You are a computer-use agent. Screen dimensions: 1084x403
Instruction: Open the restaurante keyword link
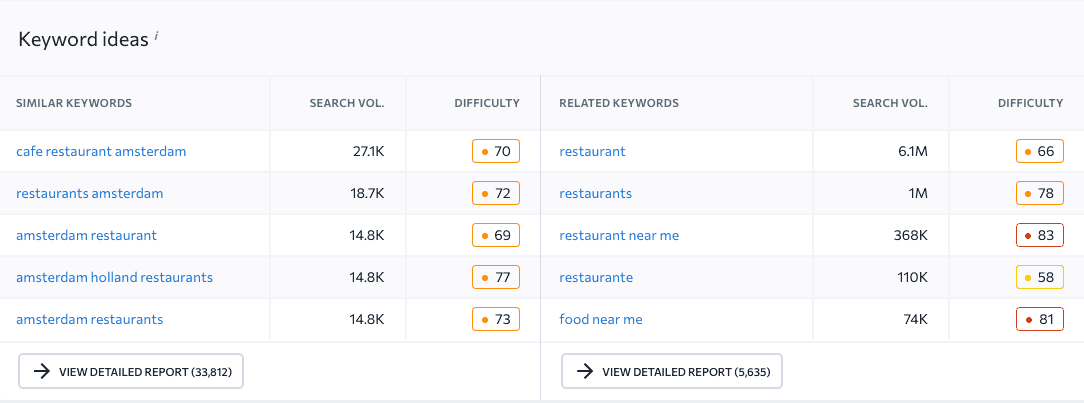(596, 278)
